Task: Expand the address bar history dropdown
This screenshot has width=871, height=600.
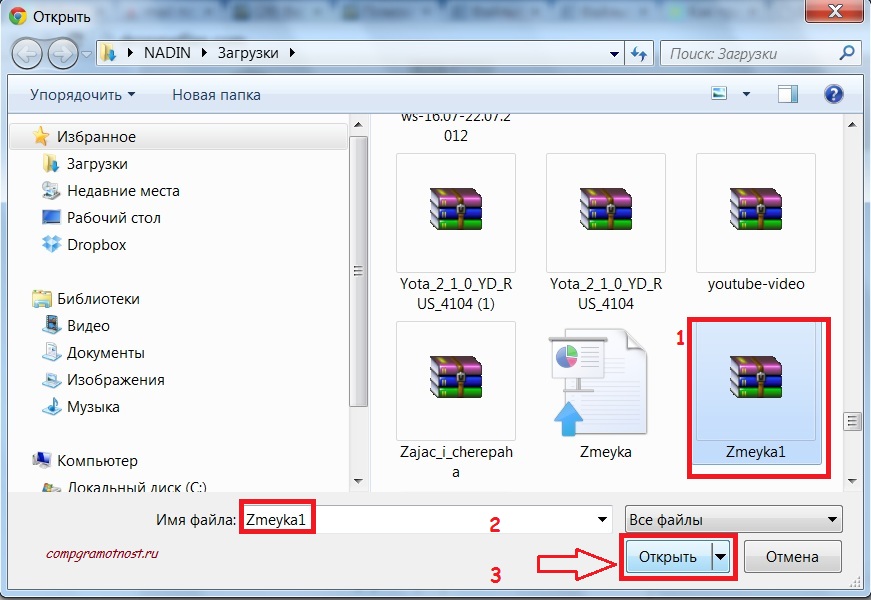Action: pos(614,54)
